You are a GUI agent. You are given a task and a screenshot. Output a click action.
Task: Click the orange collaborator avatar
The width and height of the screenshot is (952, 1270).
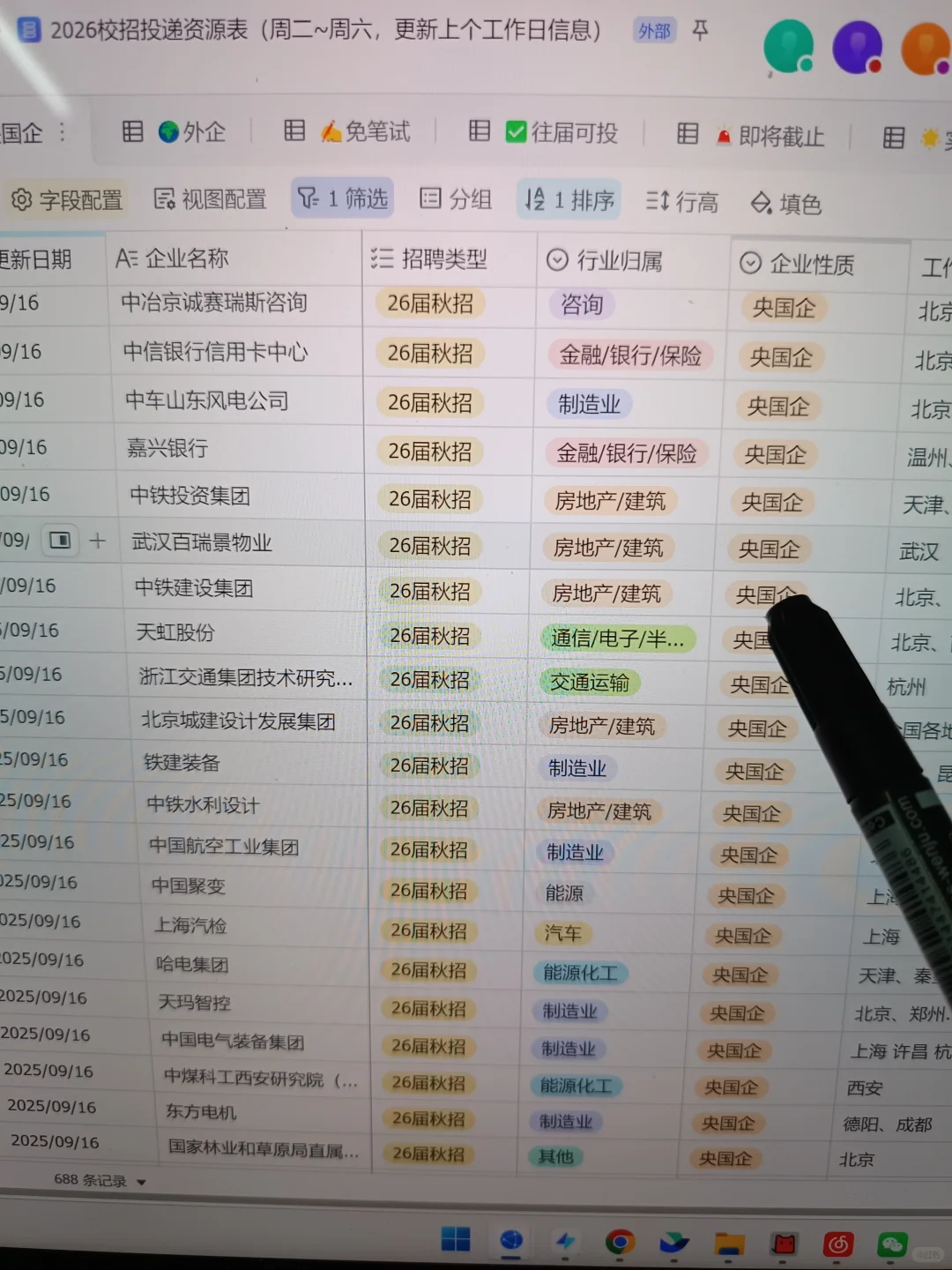(x=926, y=49)
